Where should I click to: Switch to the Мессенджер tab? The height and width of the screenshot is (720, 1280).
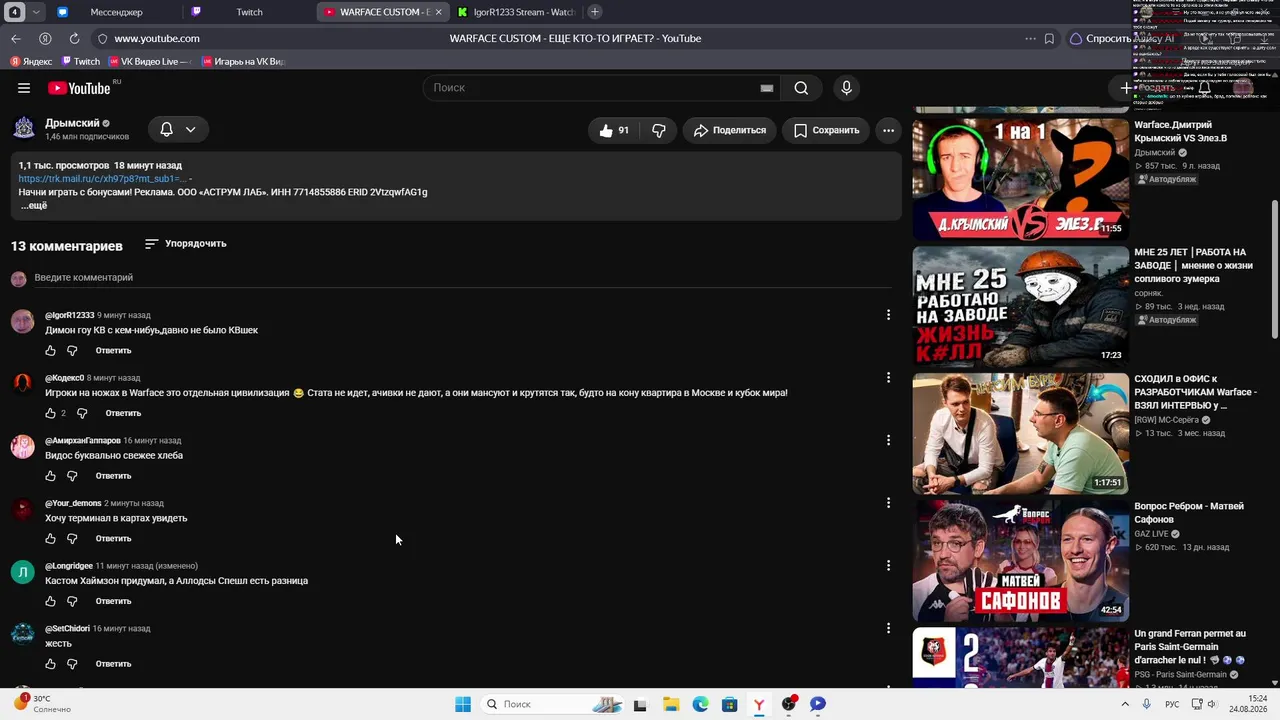pyautogui.click(x=115, y=12)
